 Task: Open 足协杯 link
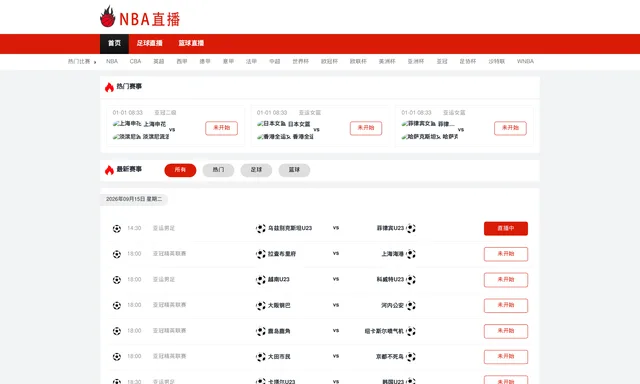click(468, 62)
